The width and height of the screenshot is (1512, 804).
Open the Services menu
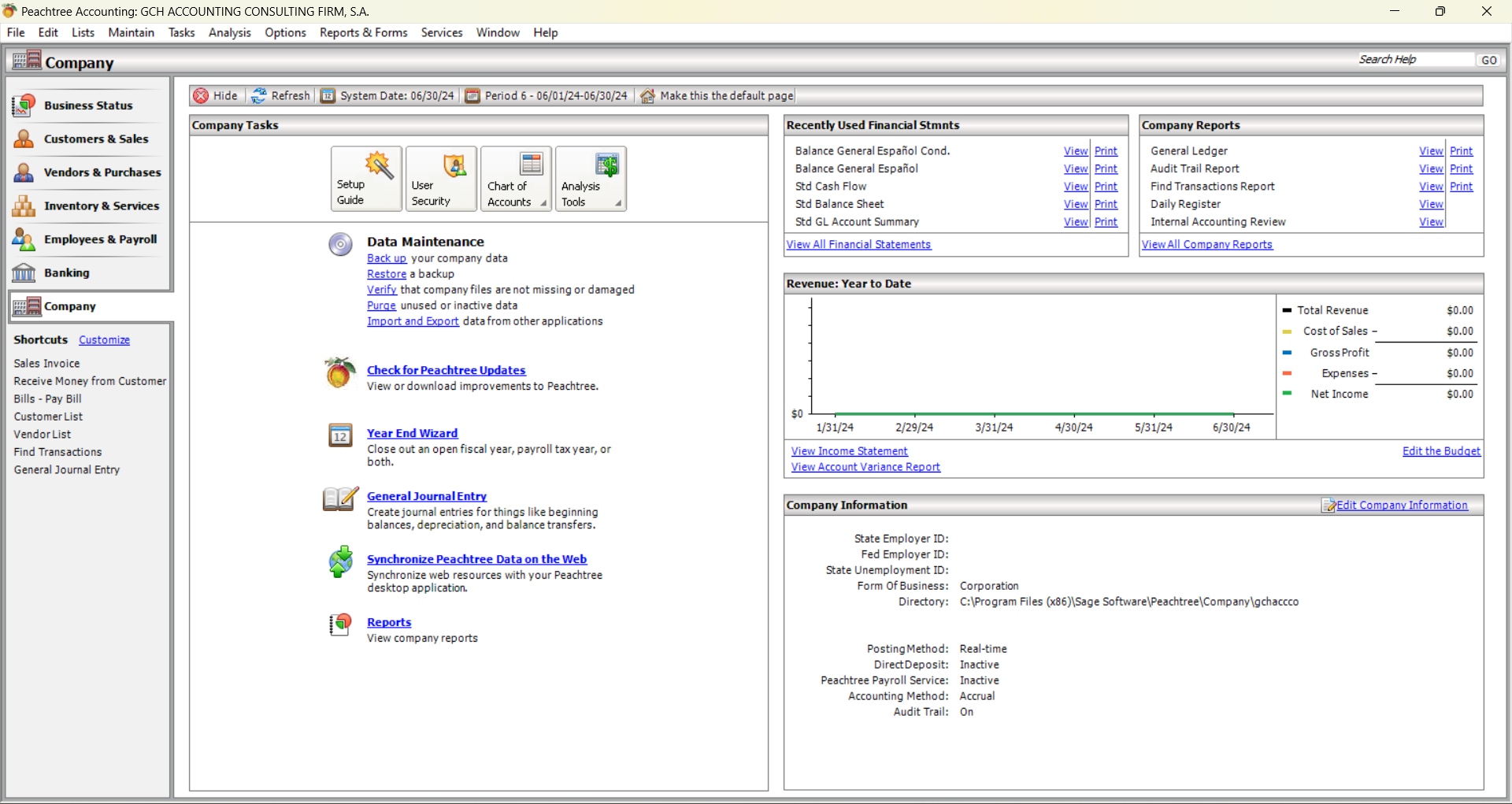coord(441,32)
